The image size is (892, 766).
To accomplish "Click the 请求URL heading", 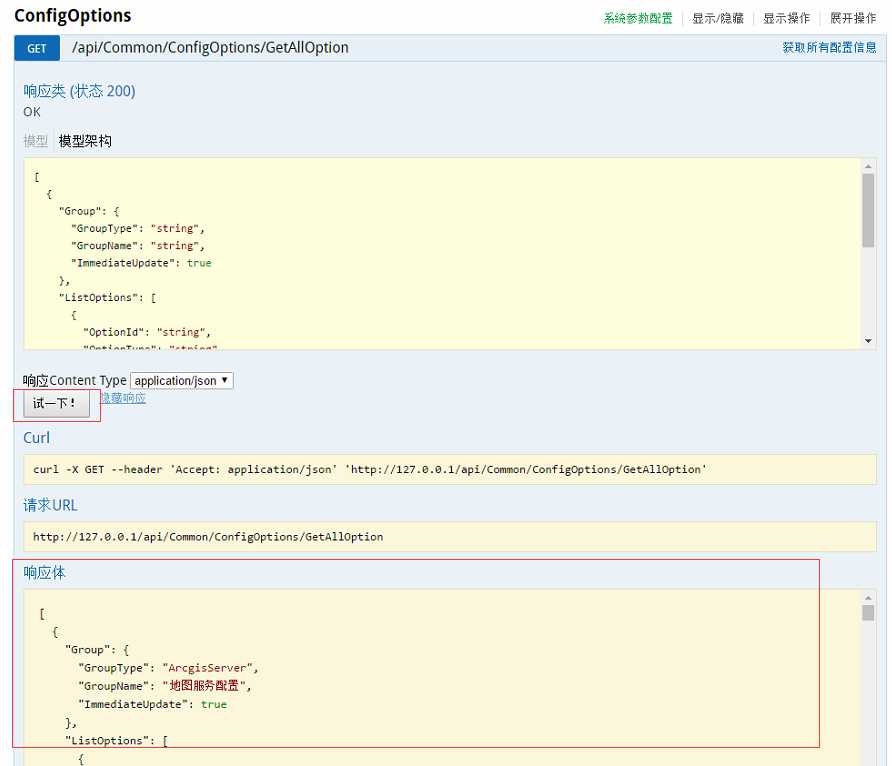I will (x=50, y=505).
